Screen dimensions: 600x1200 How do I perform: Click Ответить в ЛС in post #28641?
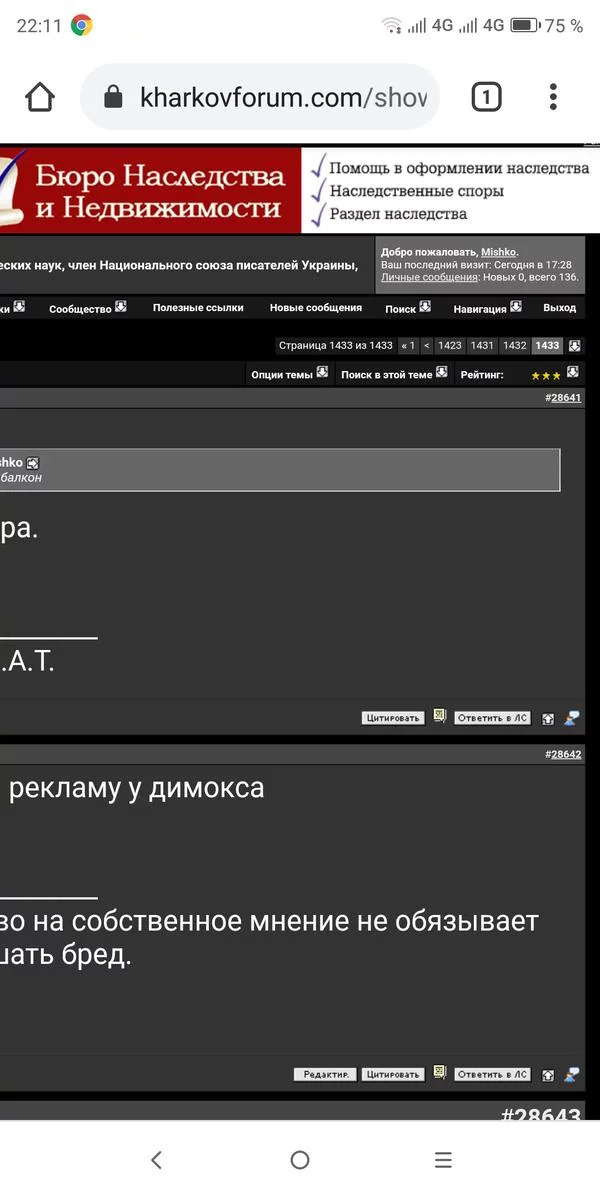tap(492, 718)
